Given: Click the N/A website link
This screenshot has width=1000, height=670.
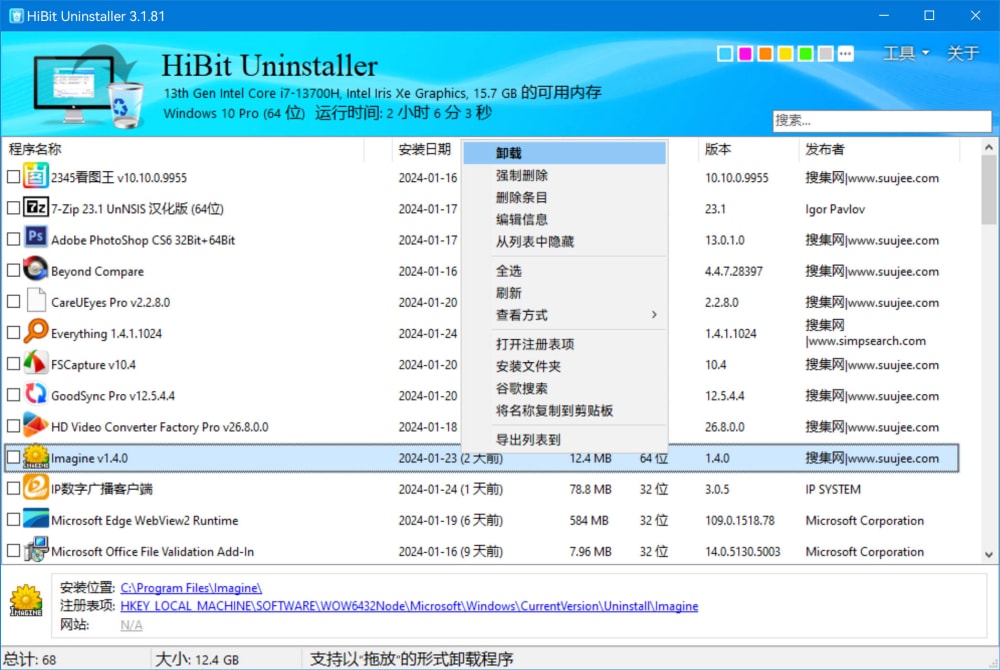Looking at the screenshot, I should (131, 625).
